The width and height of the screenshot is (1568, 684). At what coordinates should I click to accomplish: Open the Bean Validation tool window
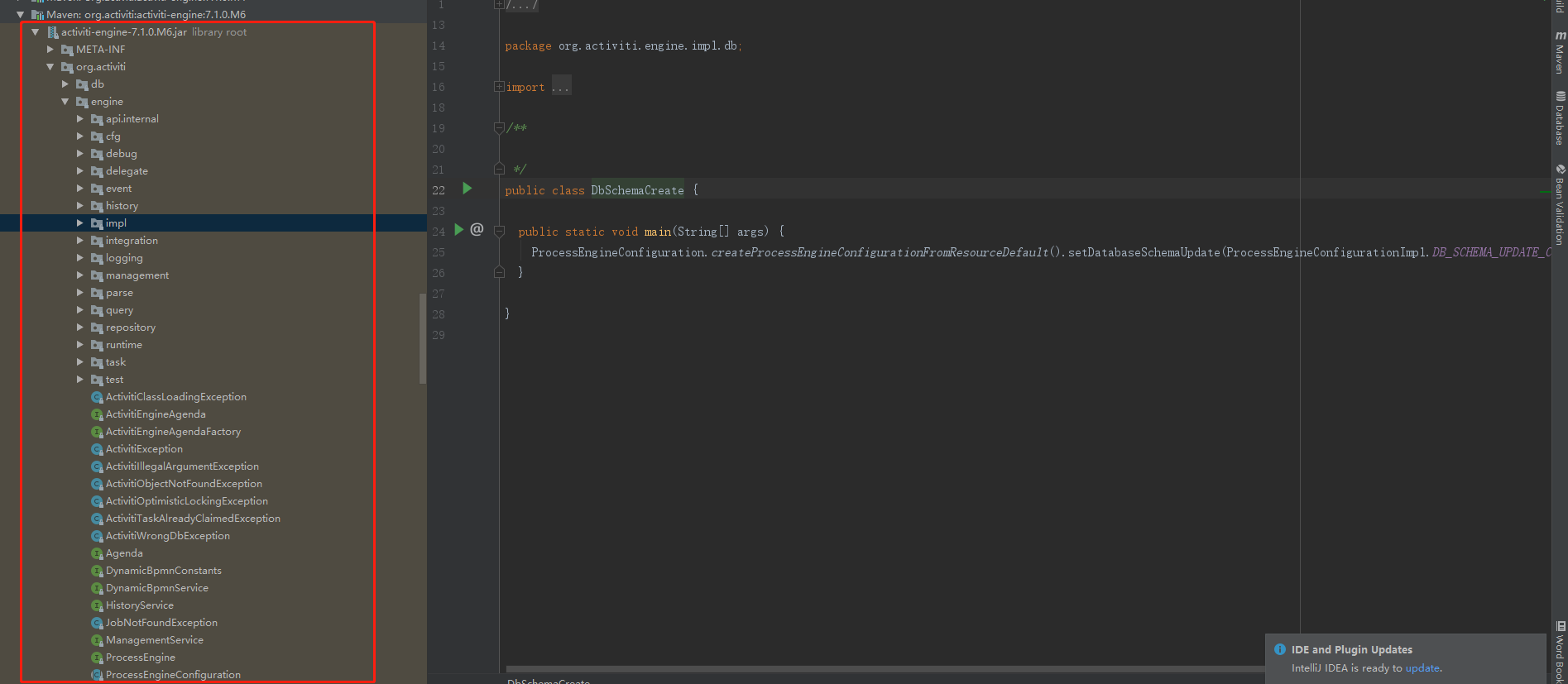tap(1560, 204)
